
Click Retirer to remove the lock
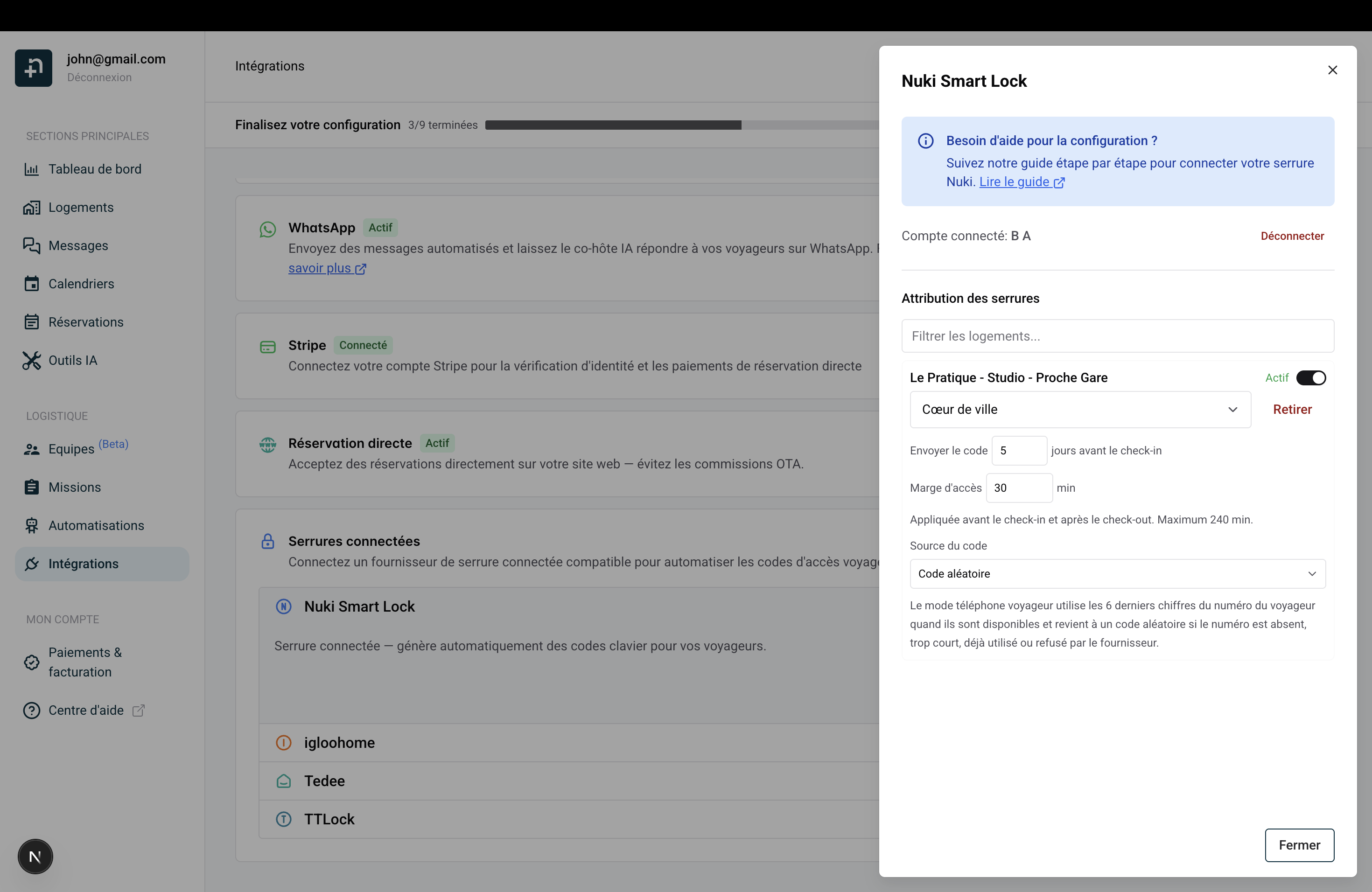[1292, 410]
